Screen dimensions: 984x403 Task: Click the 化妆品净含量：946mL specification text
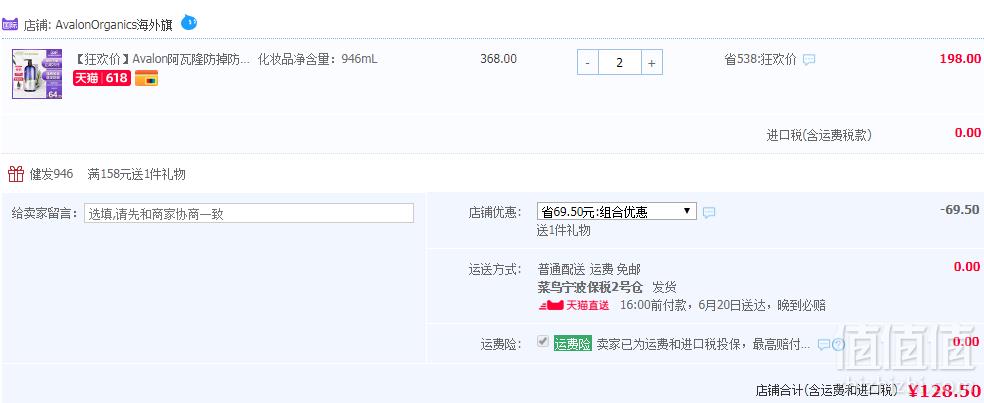coord(318,59)
